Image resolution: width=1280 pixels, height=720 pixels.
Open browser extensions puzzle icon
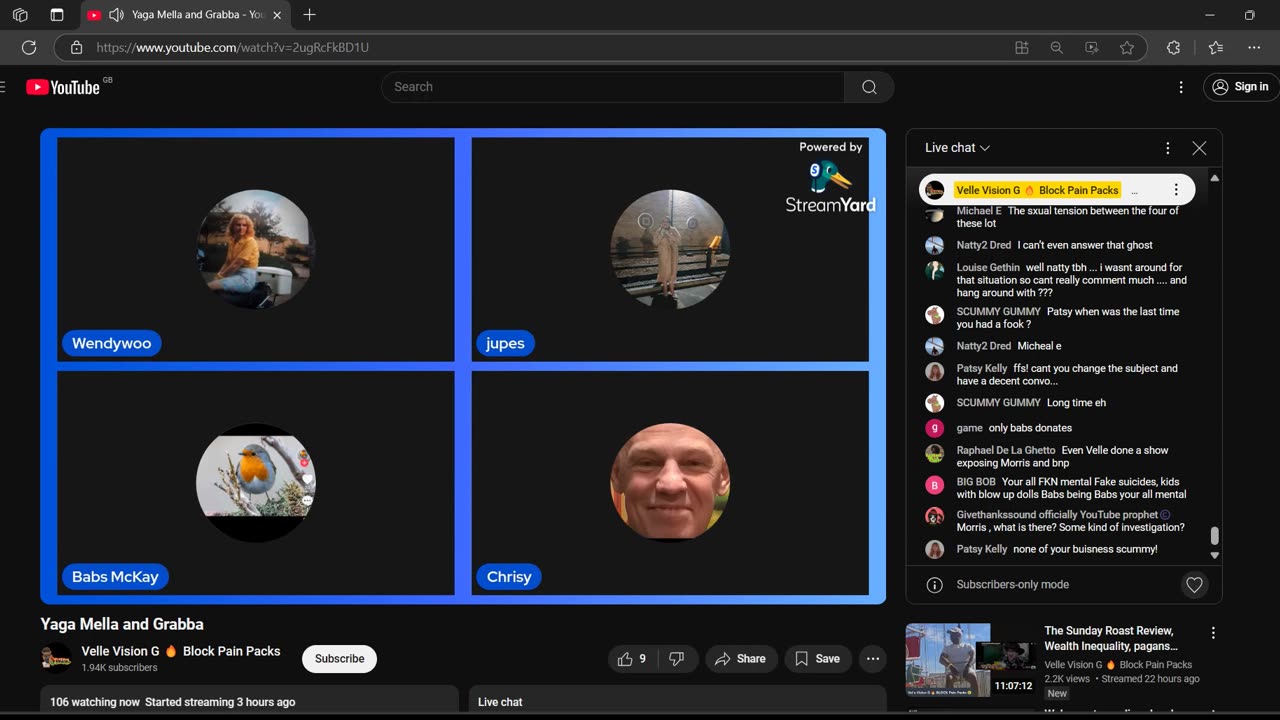pyautogui.click(x=1174, y=47)
